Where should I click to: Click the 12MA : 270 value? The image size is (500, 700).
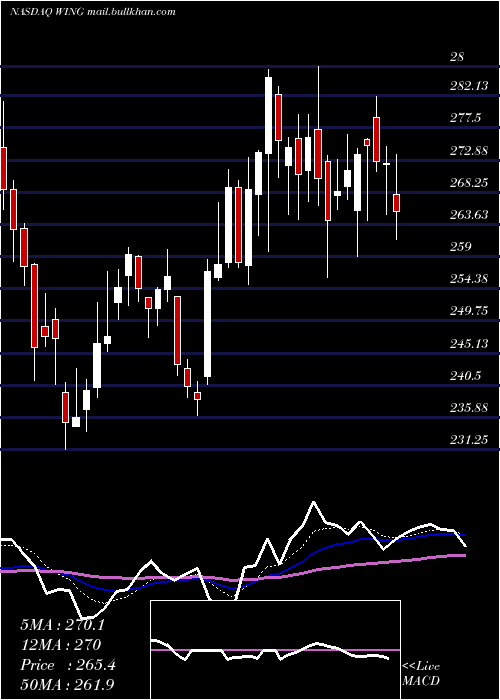pos(61,645)
